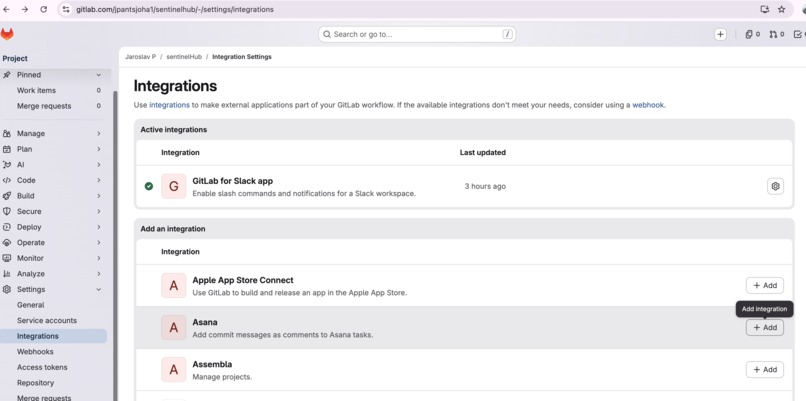The width and height of the screenshot is (806, 401).
Task: Click the GitLab tanuki logo
Action: 7,34
